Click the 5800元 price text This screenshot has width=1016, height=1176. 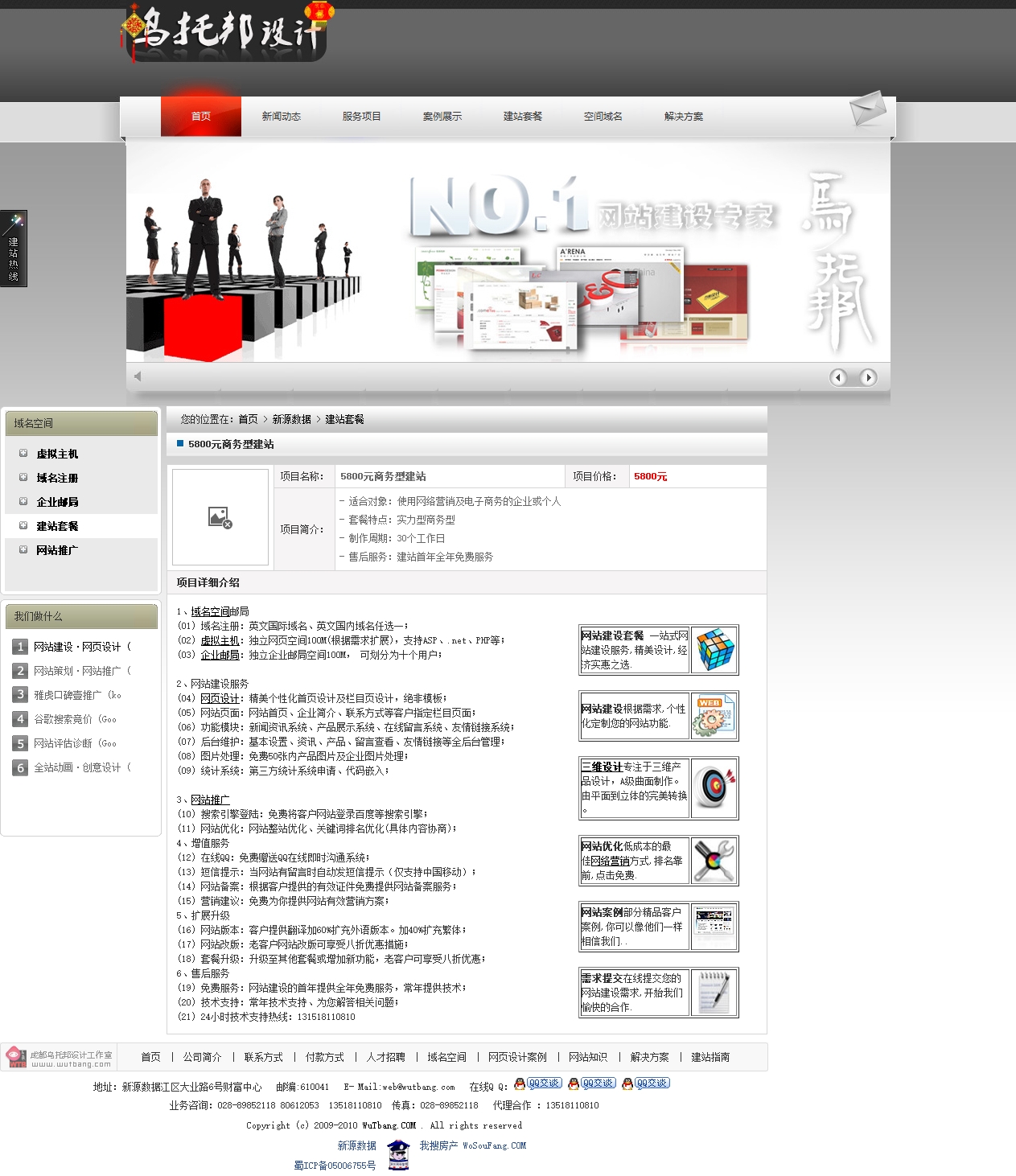(651, 476)
